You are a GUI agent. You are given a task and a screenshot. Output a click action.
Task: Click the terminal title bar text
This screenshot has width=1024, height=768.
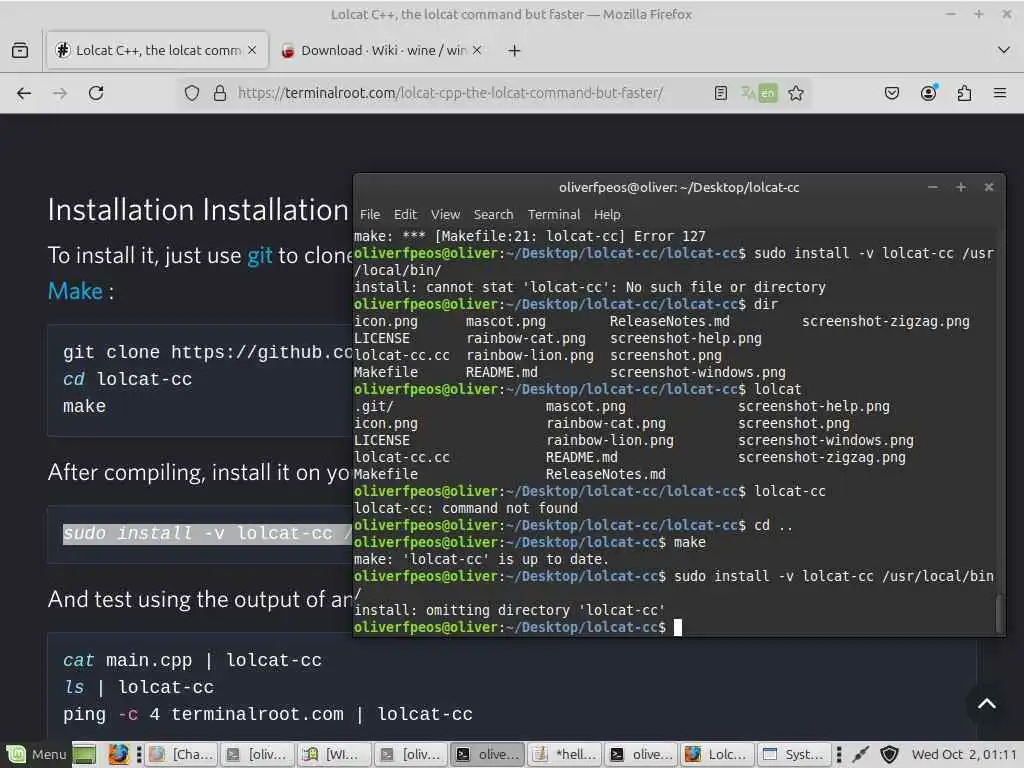pyautogui.click(x=679, y=187)
